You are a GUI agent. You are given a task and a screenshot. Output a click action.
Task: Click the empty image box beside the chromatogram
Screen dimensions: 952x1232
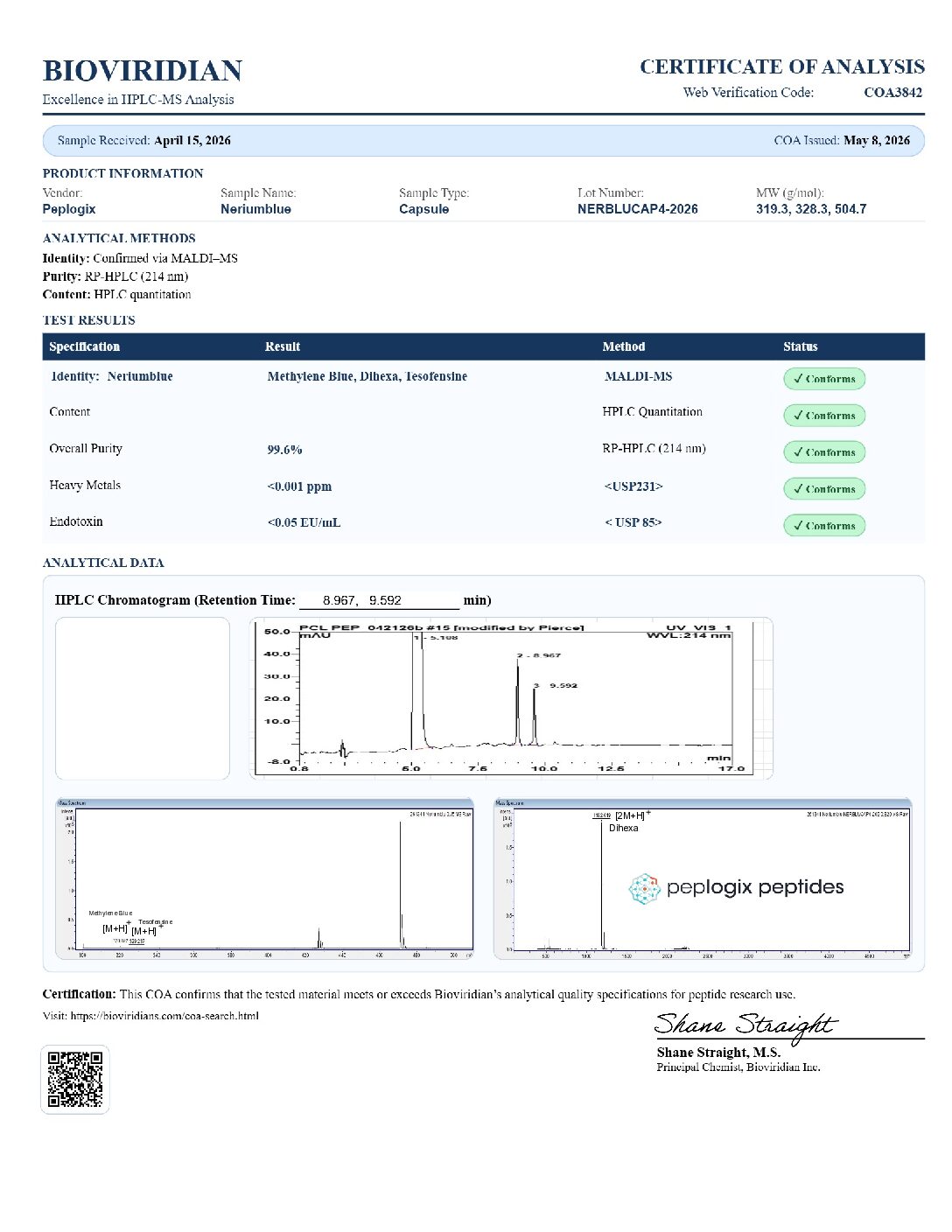pyautogui.click(x=143, y=698)
